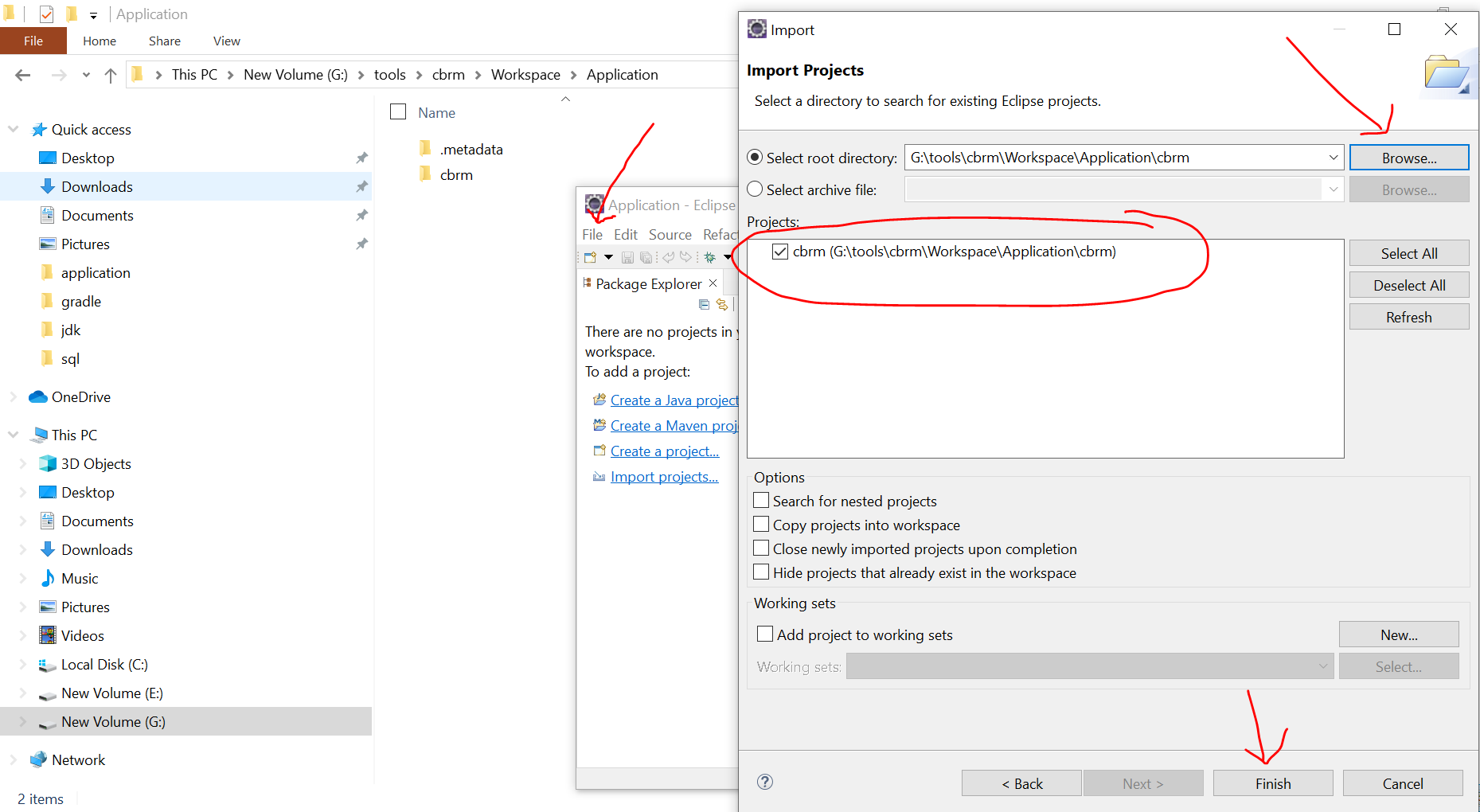Click the Create a Maven project icon
This screenshot has width=1480, height=812.
[x=599, y=425]
